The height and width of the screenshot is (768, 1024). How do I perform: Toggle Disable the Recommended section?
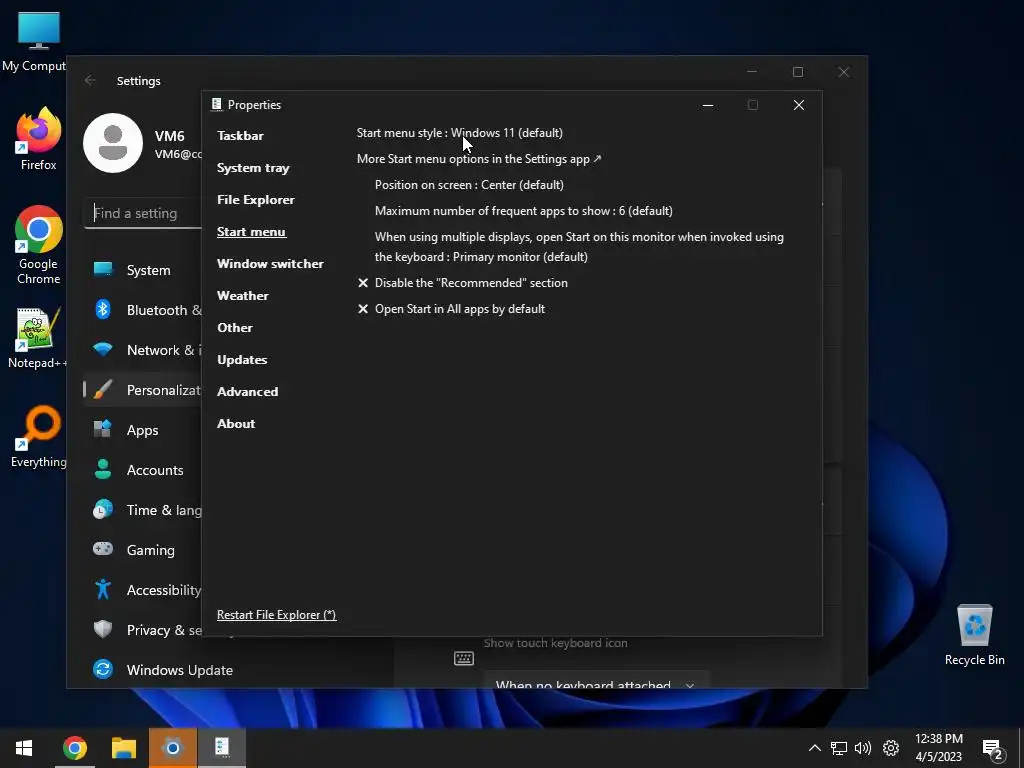463,283
